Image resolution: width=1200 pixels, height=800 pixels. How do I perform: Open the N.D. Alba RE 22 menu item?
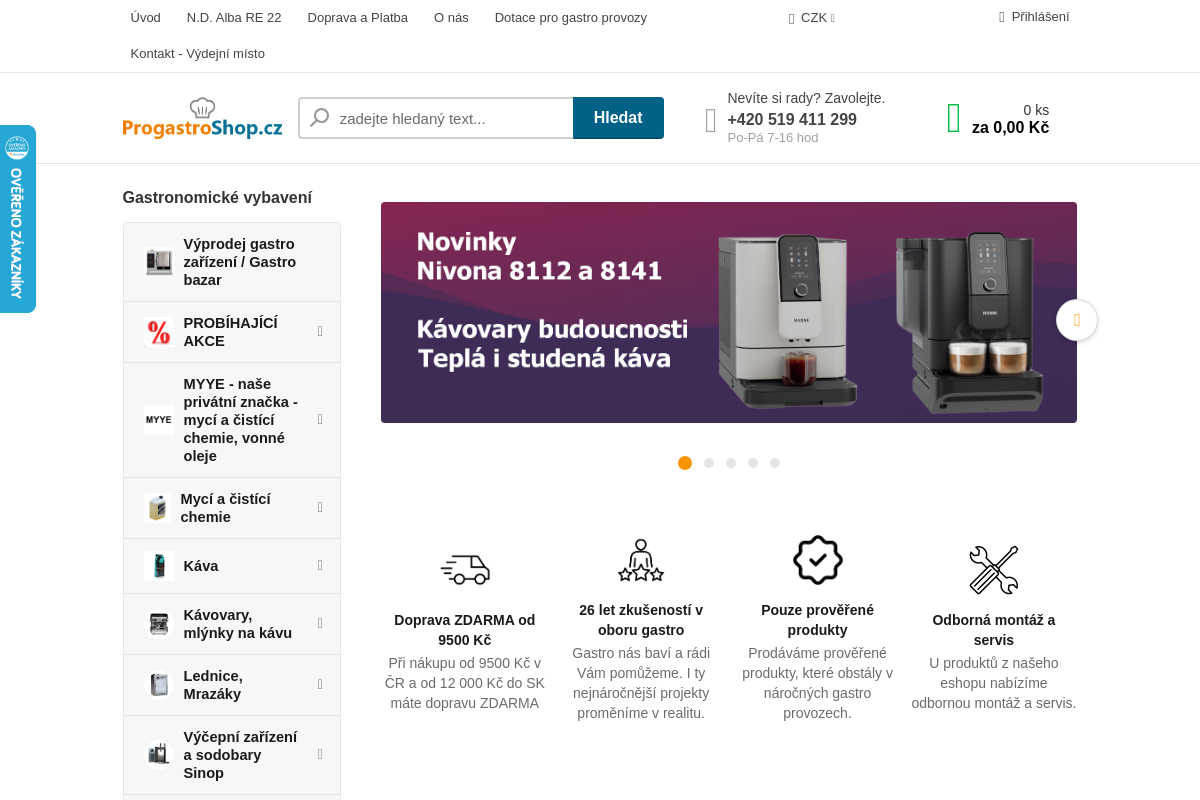(234, 18)
